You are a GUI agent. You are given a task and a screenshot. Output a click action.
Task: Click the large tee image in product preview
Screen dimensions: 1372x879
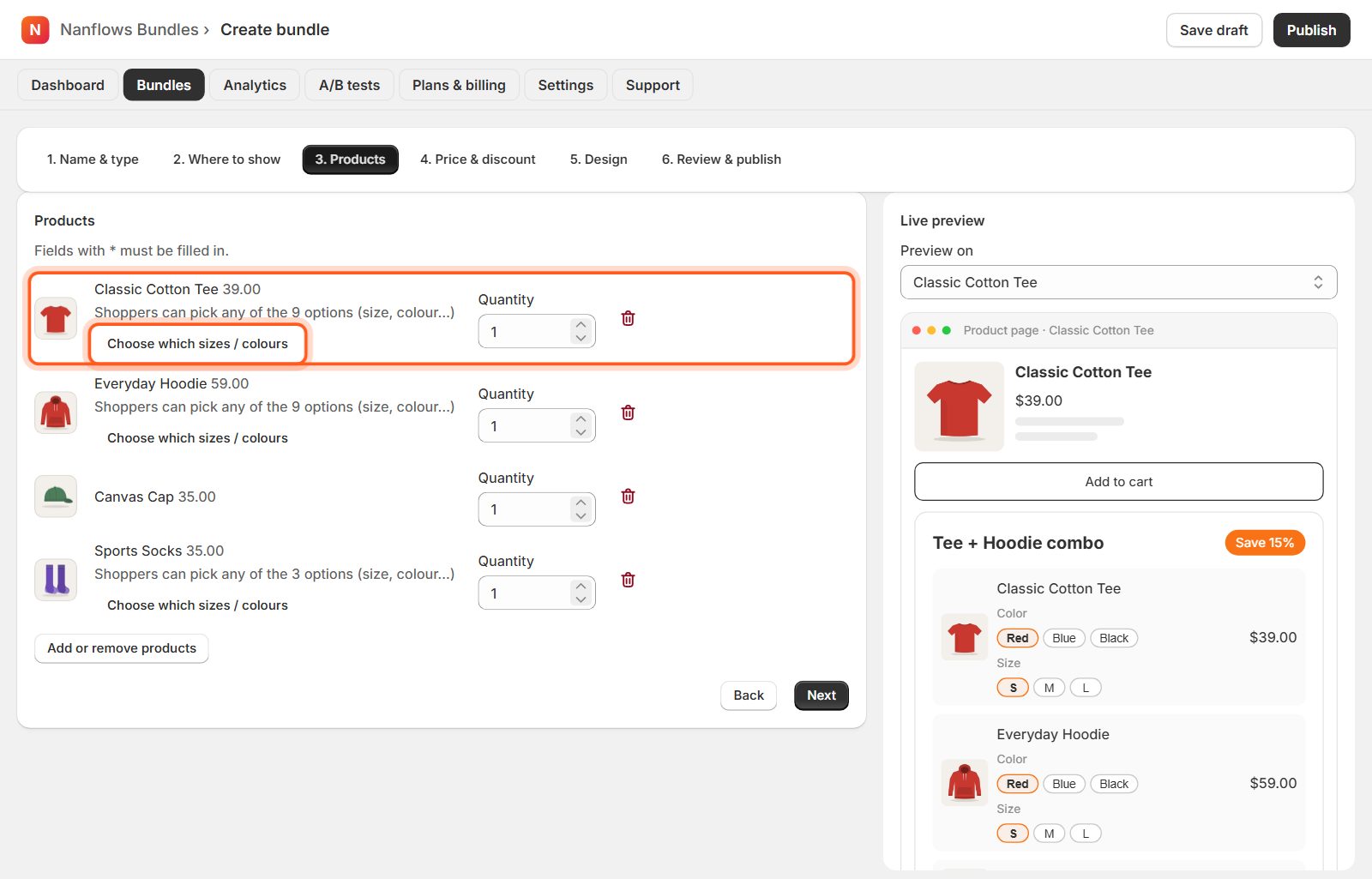[x=960, y=406]
